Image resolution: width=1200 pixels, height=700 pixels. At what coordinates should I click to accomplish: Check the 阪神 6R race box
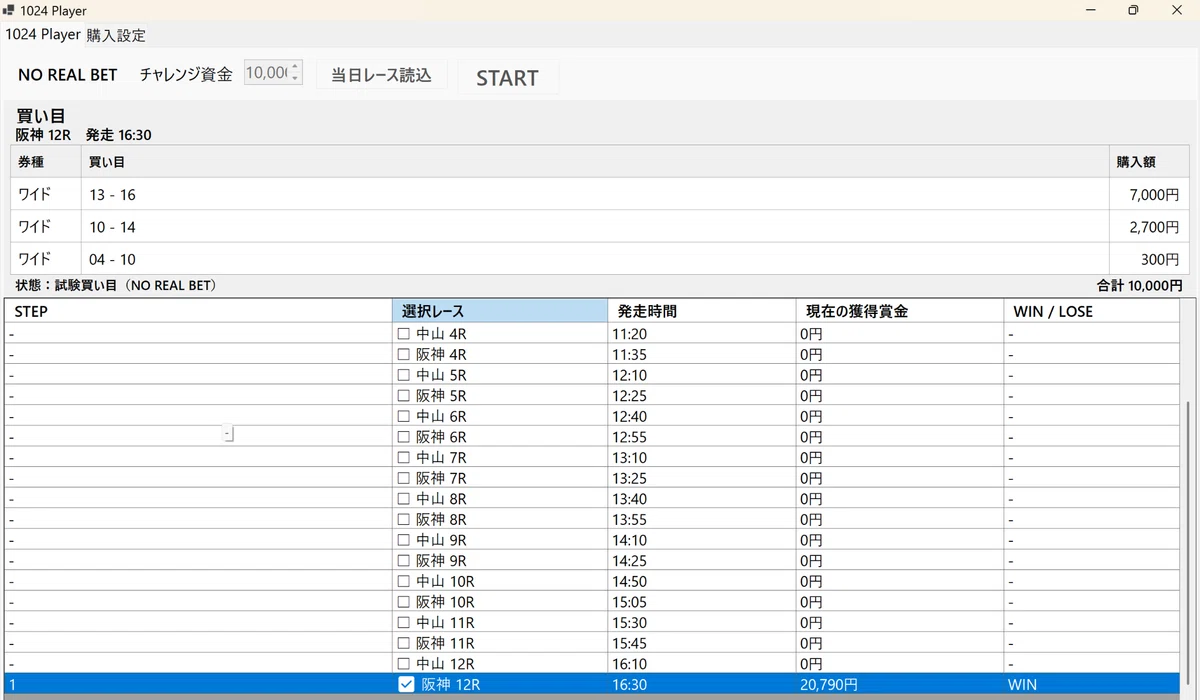pyautogui.click(x=404, y=437)
